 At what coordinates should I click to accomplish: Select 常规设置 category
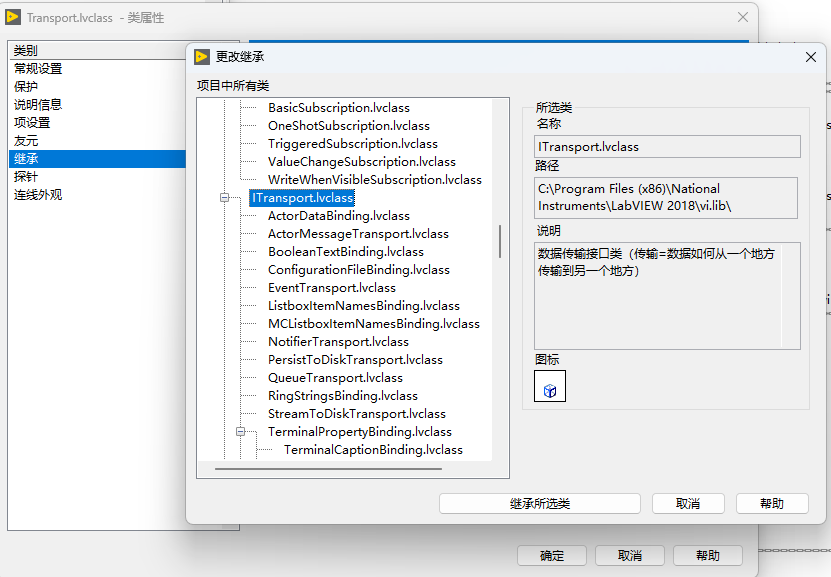pos(38,69)
